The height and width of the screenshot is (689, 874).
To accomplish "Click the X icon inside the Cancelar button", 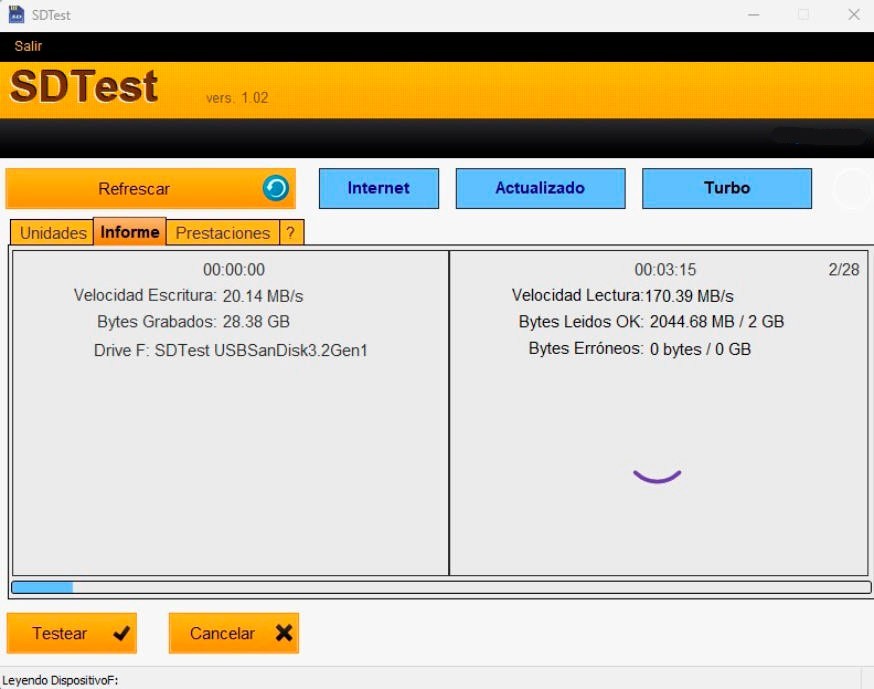I will point(282,632).
